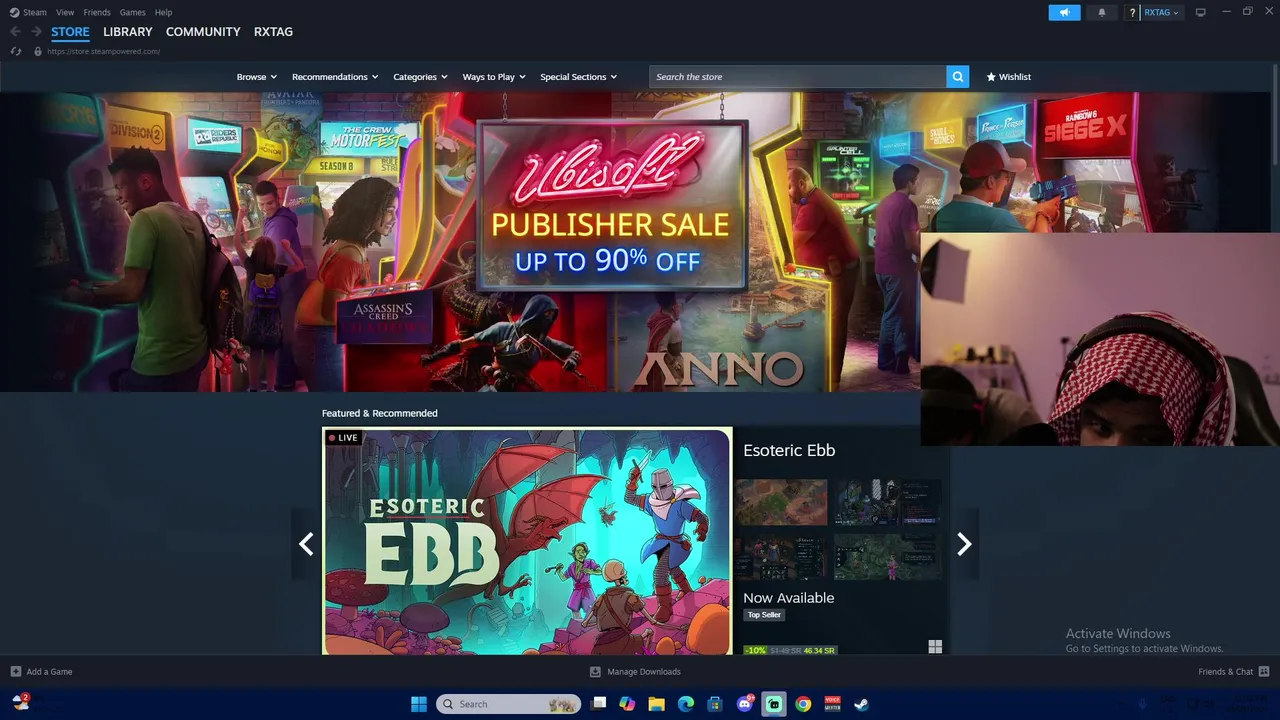Show previous featured game
This screenshot has width=1280, height=720.
306,543
